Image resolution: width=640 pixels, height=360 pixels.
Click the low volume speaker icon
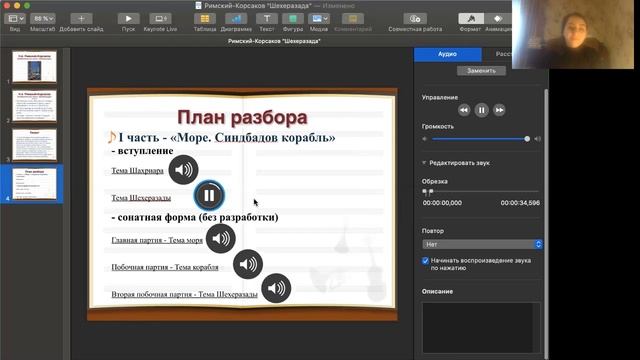(425, 139)
